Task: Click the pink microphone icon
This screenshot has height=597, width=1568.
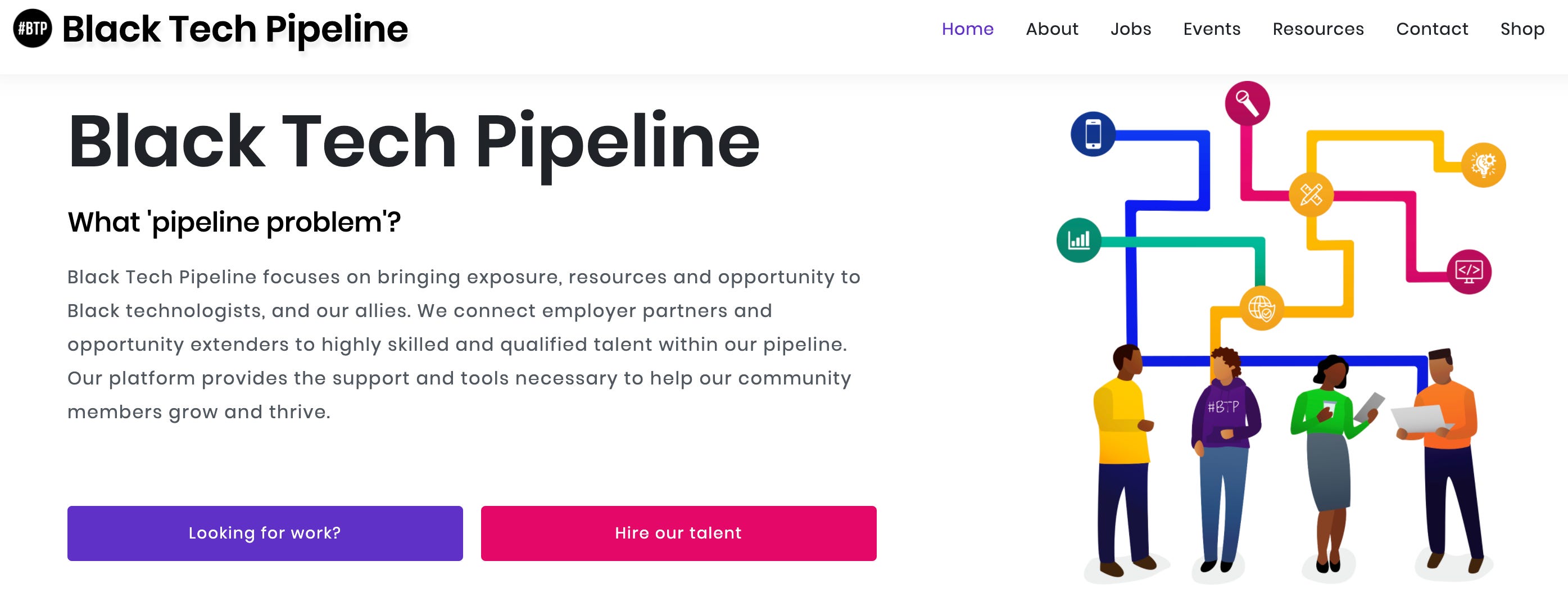Action: click(1247, 103)
